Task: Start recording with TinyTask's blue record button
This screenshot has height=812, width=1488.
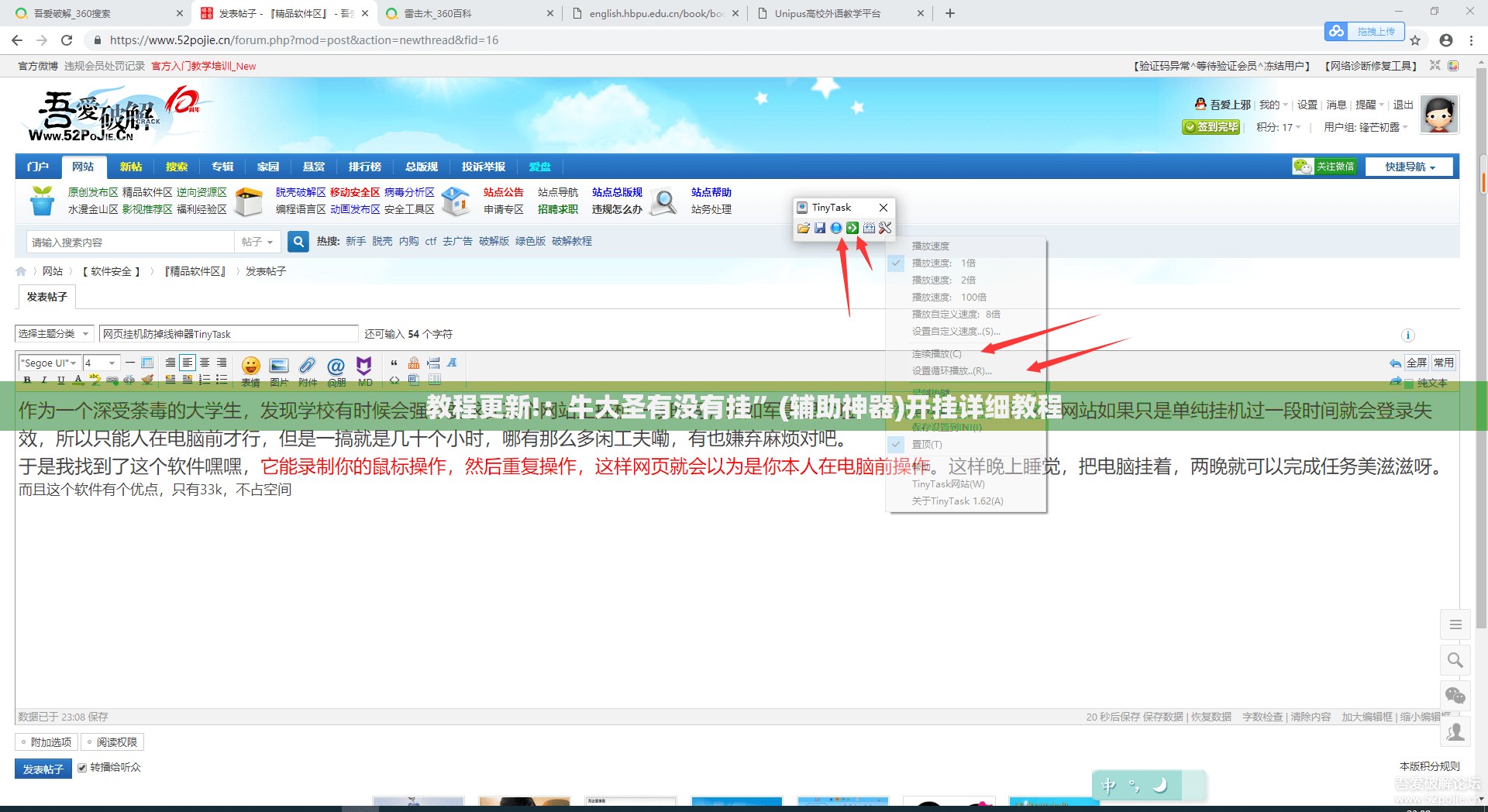Action: pos(836,228)
